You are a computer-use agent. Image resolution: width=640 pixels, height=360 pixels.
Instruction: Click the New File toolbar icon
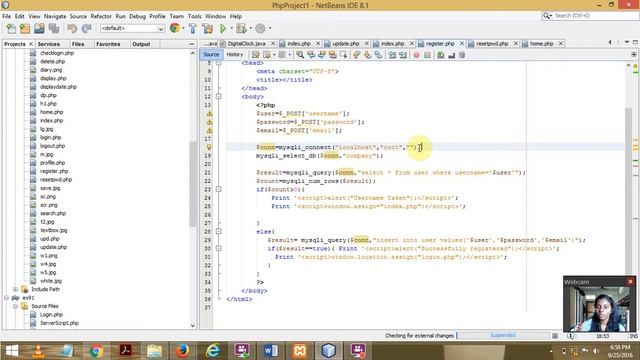click(11, 28)
